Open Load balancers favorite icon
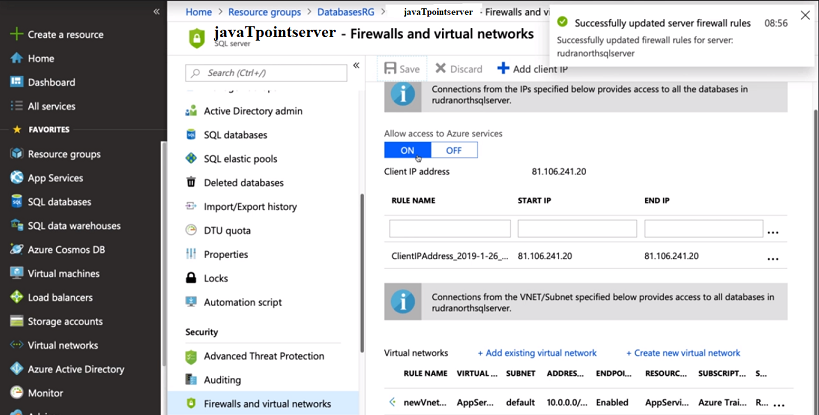Viewport: 819px width, 415px height. point(17,298)
